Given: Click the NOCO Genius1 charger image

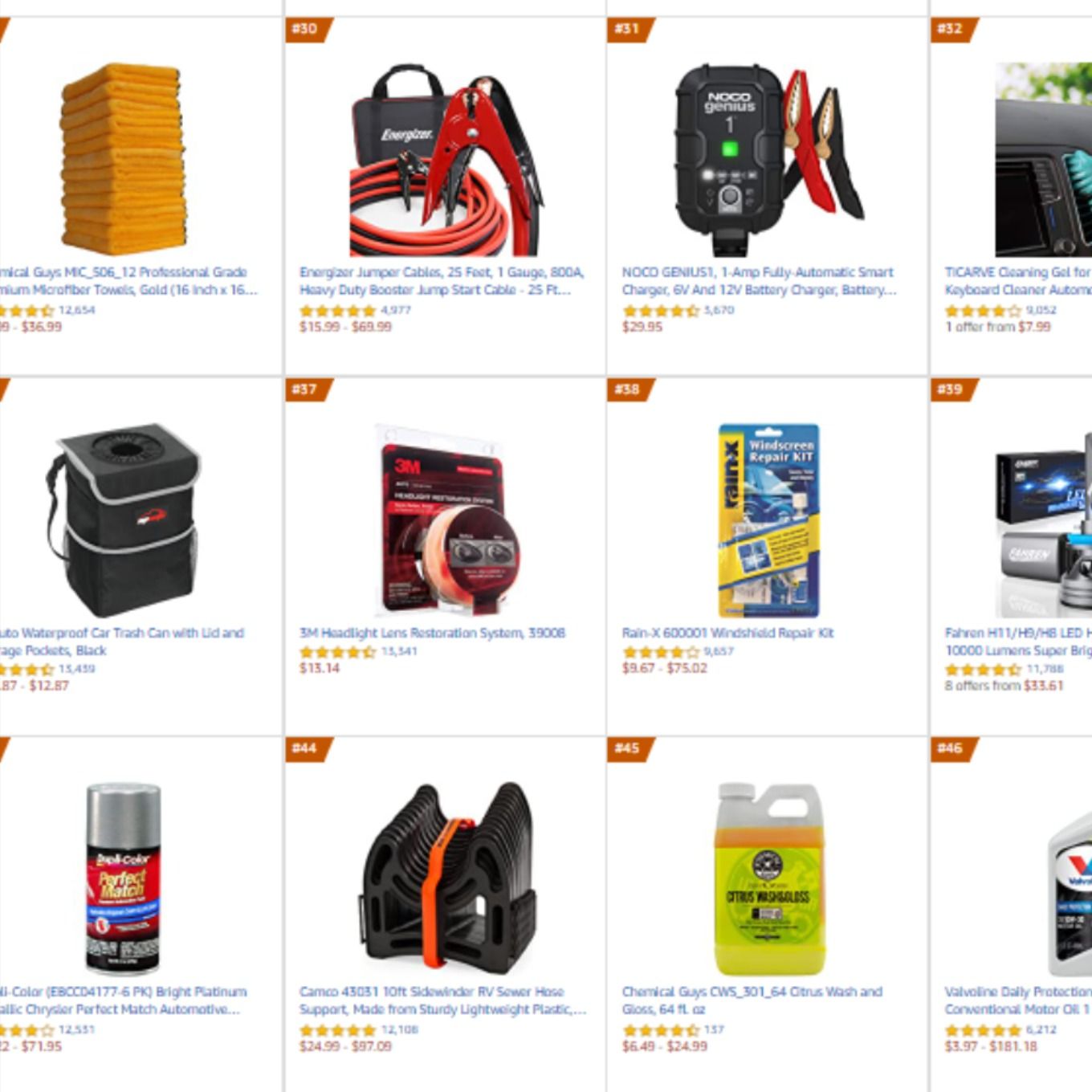Looking at the screenshot, I should pos(768,160).
